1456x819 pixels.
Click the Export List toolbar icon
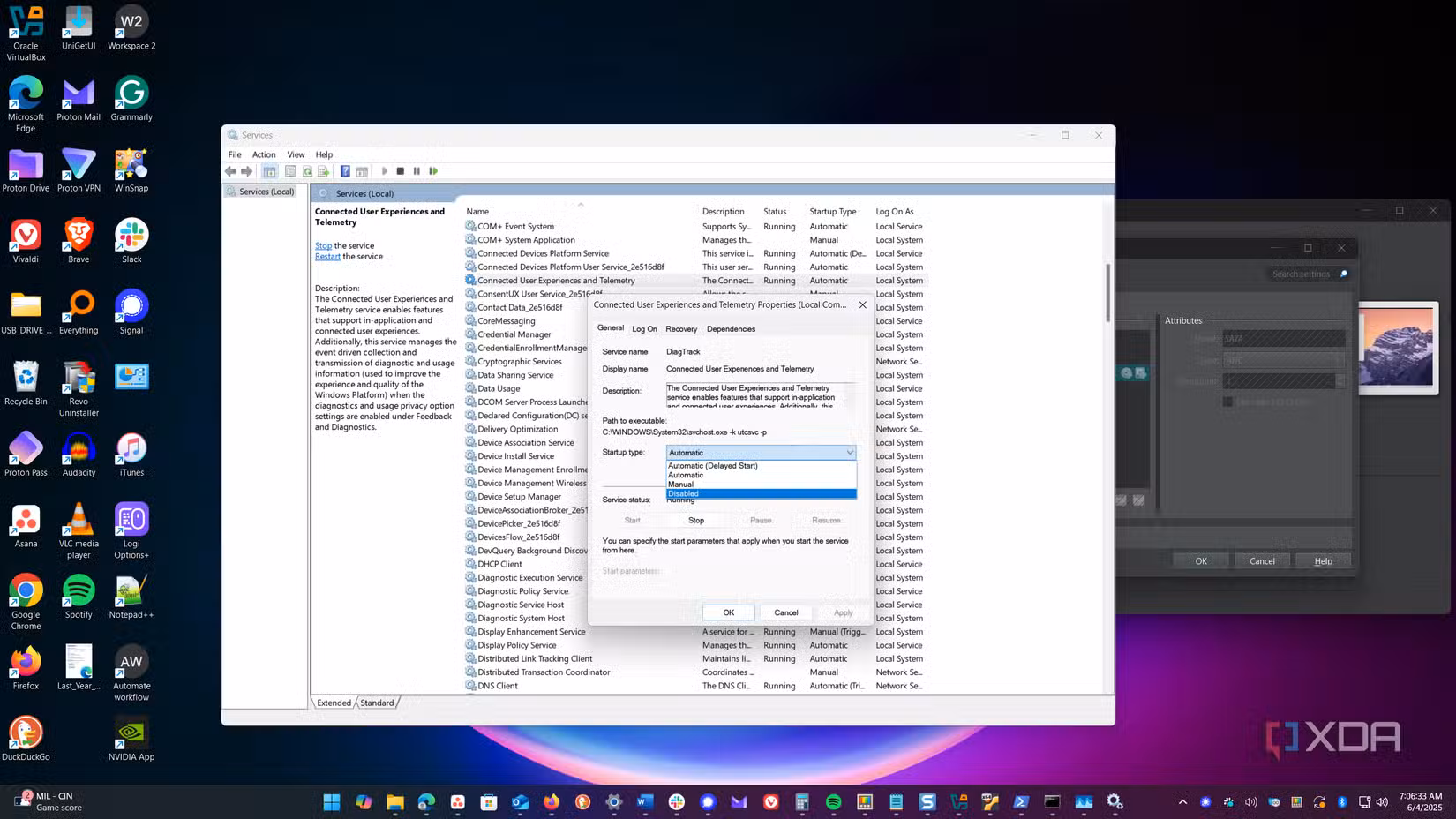point(324,171)
